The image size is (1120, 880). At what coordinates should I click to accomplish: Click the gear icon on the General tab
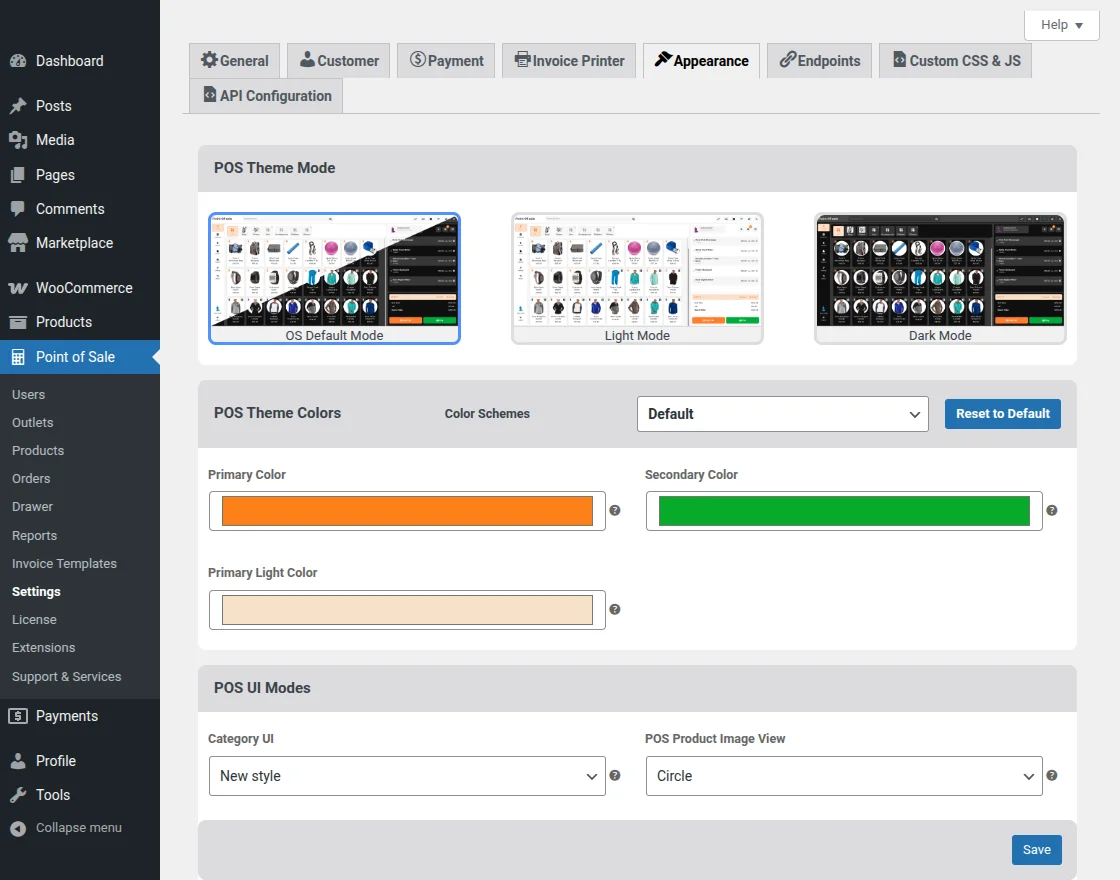tap(209, 59)
